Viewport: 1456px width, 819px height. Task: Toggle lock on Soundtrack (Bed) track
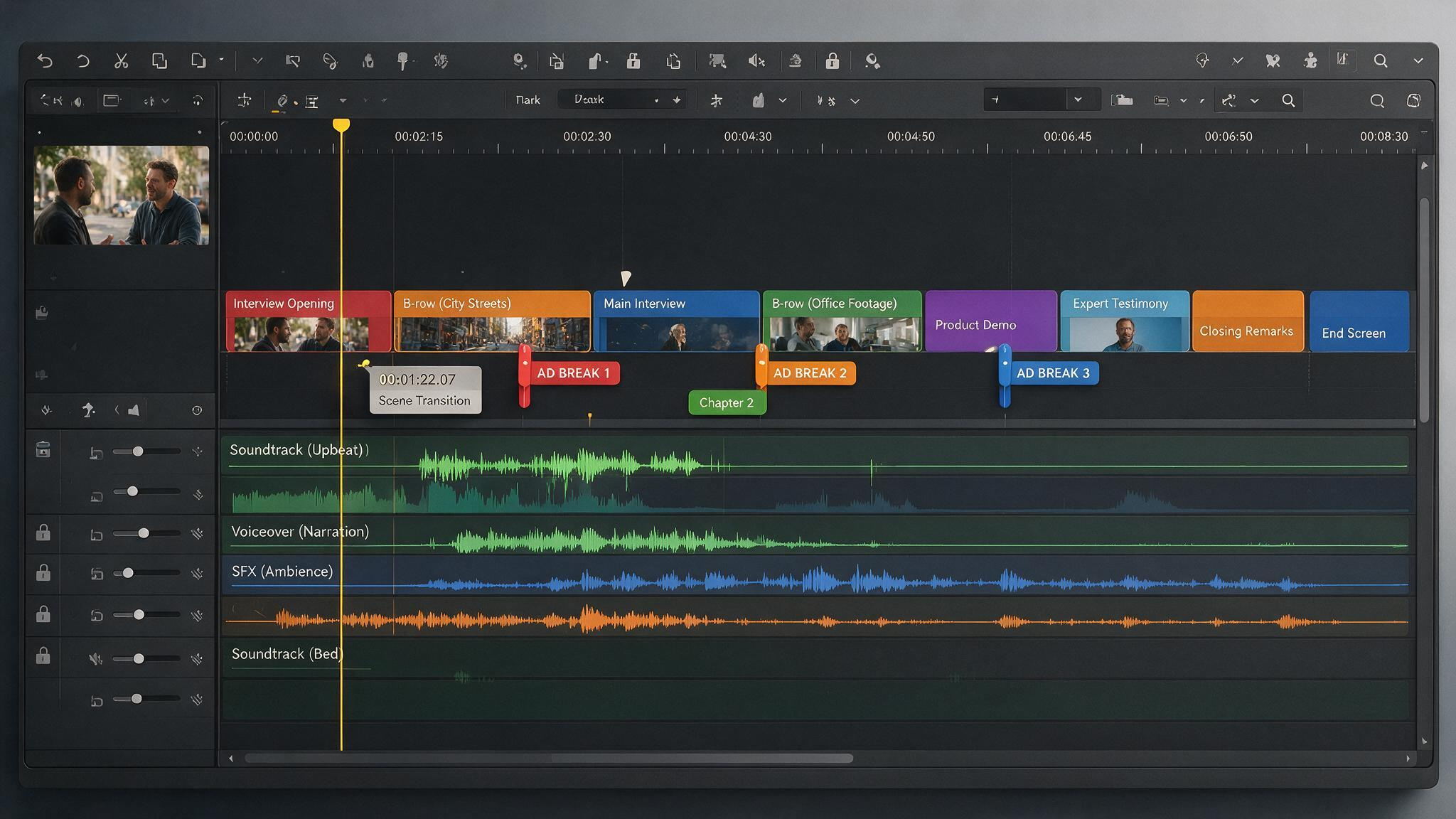[x=43, y=655]
